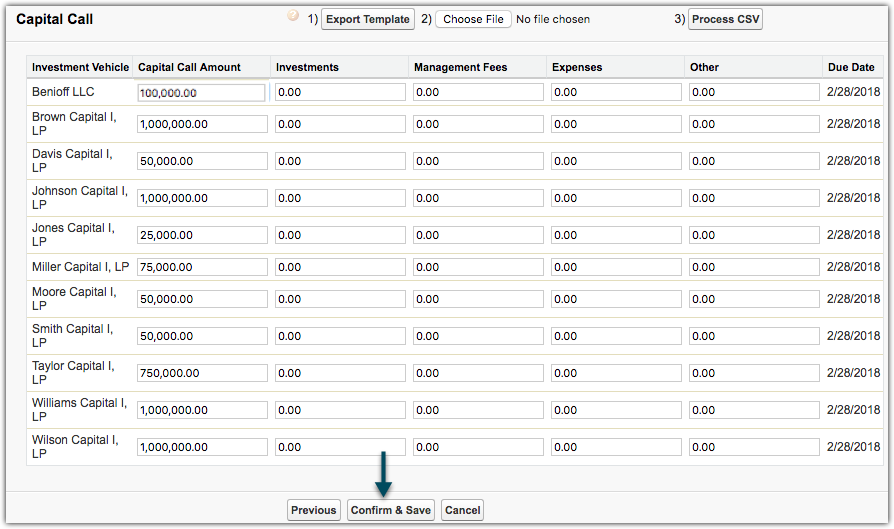Image resolution: width=894 pixels, height=529 pixels.
Task: Click Brown Capital I Other field
Action: tap(754, 124)
